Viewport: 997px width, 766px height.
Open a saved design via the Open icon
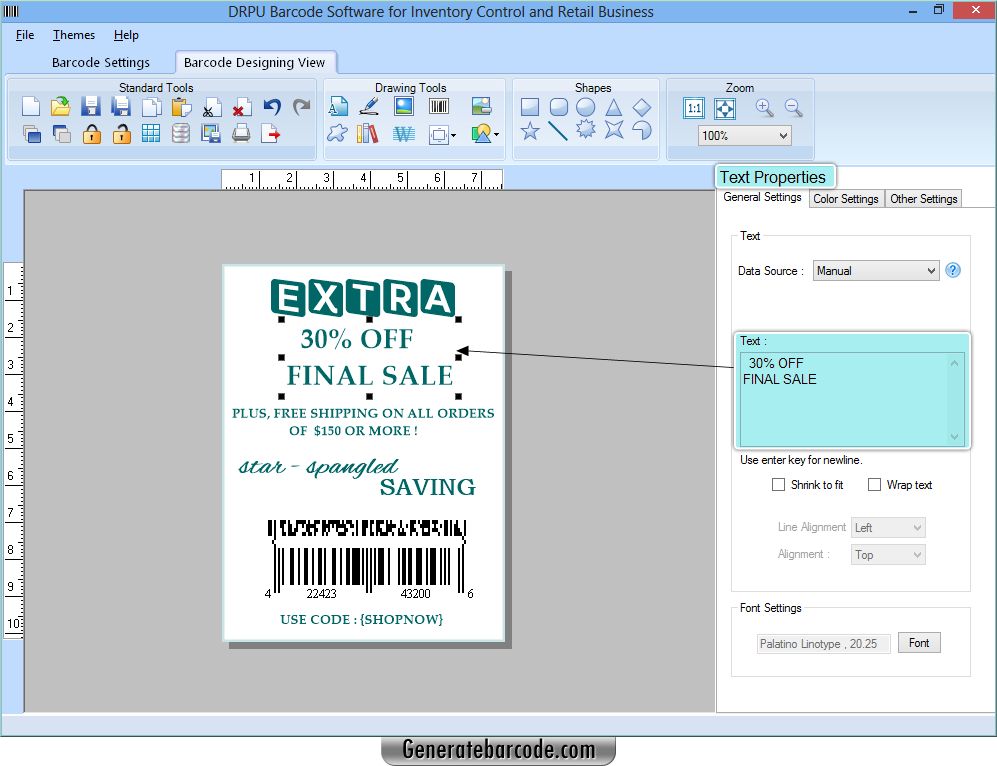click(59, 105)
